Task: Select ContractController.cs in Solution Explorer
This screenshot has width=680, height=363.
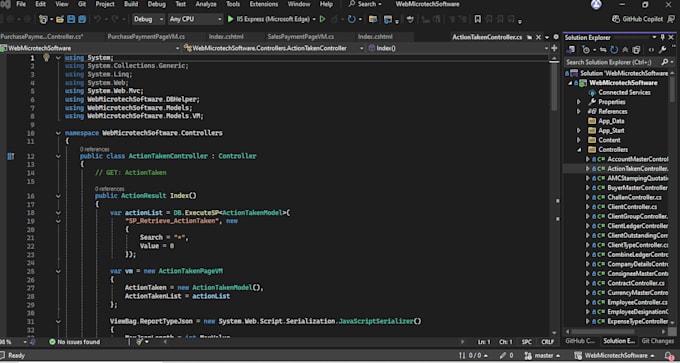Action: coord(636,283)
